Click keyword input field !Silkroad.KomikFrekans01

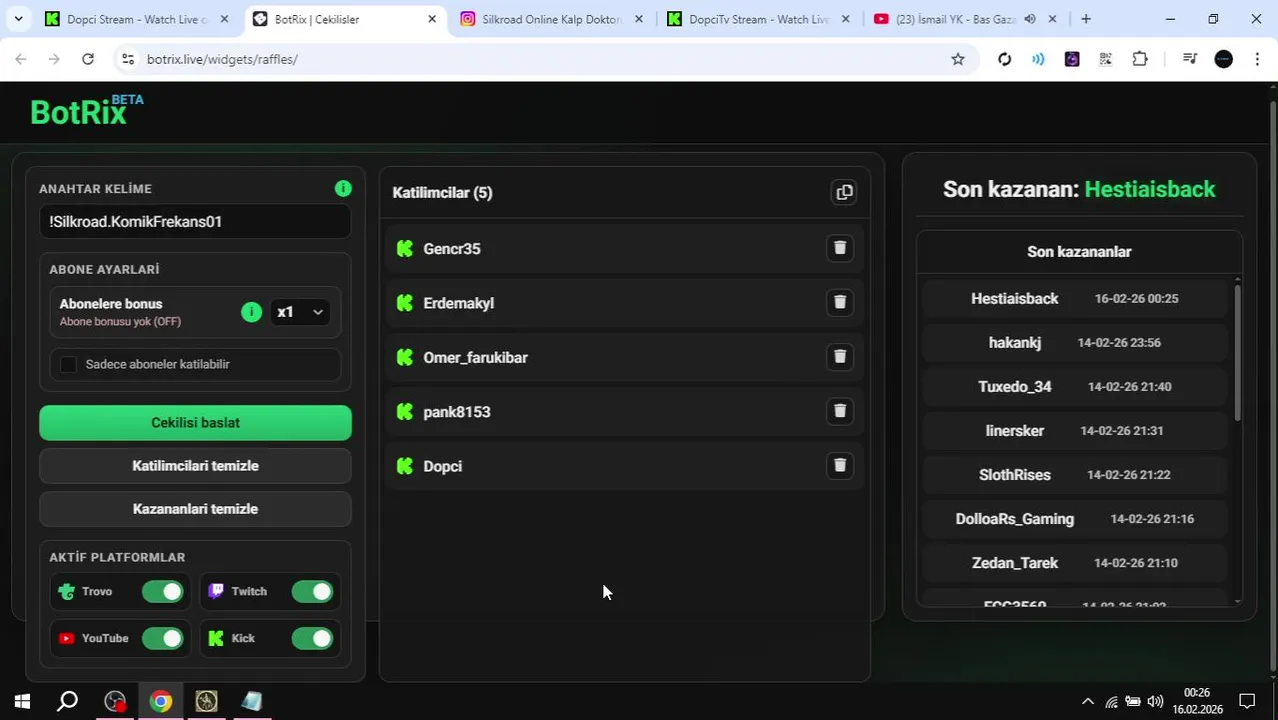tap(195, 222)
